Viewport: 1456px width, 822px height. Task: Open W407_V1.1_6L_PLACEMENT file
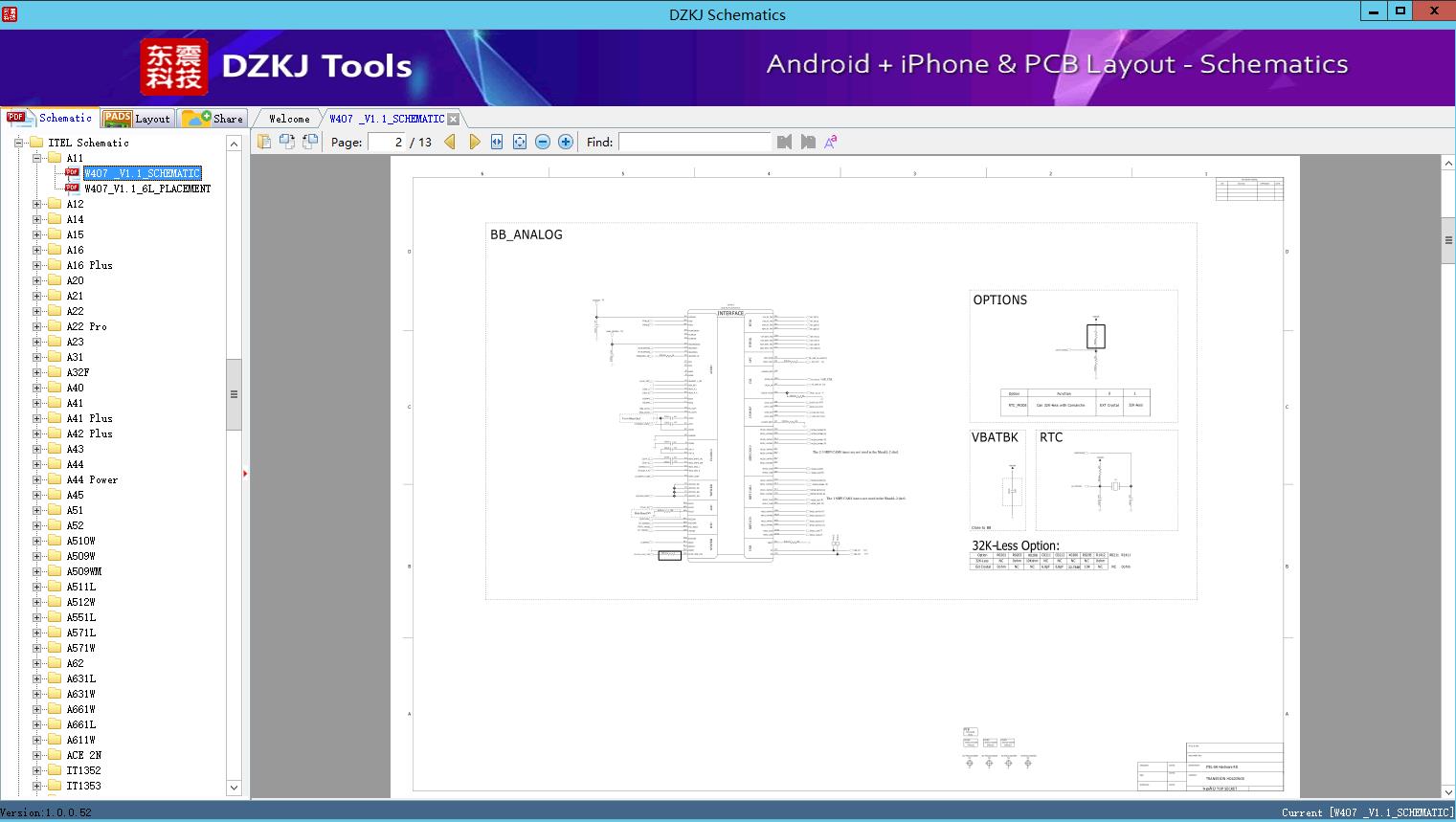[x=146, y=189]
